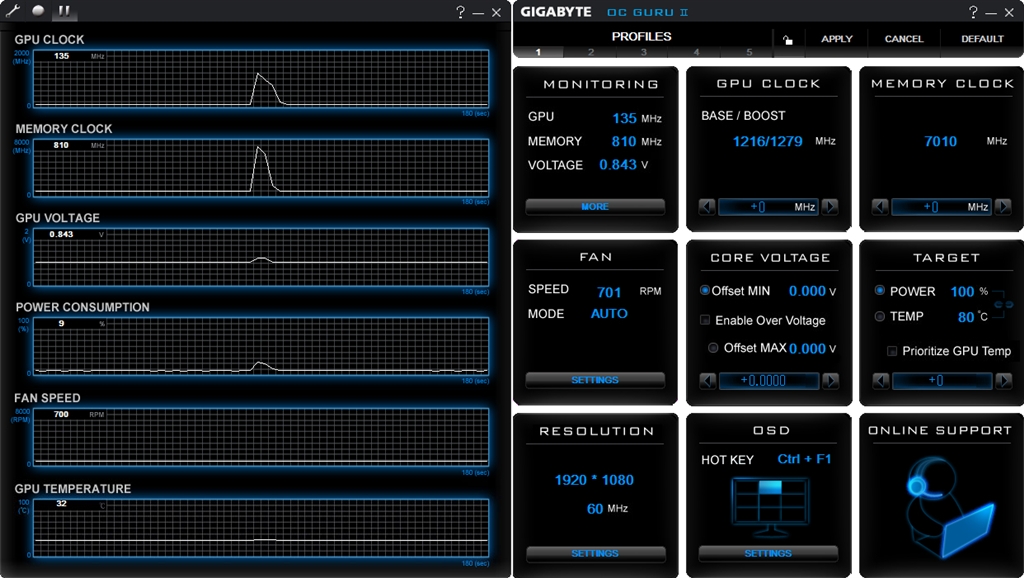This screenshot has height=578, width=1024.
Task: Click the APPLY button
Action: (x=837, y=39)
